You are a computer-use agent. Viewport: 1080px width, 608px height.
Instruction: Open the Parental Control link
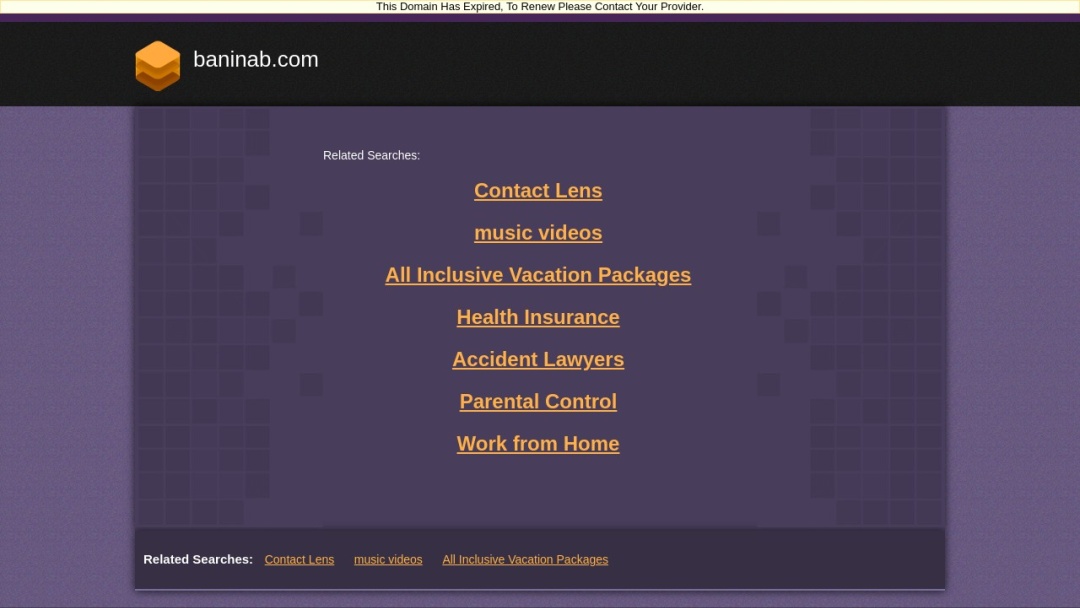[x=538, y=401]
